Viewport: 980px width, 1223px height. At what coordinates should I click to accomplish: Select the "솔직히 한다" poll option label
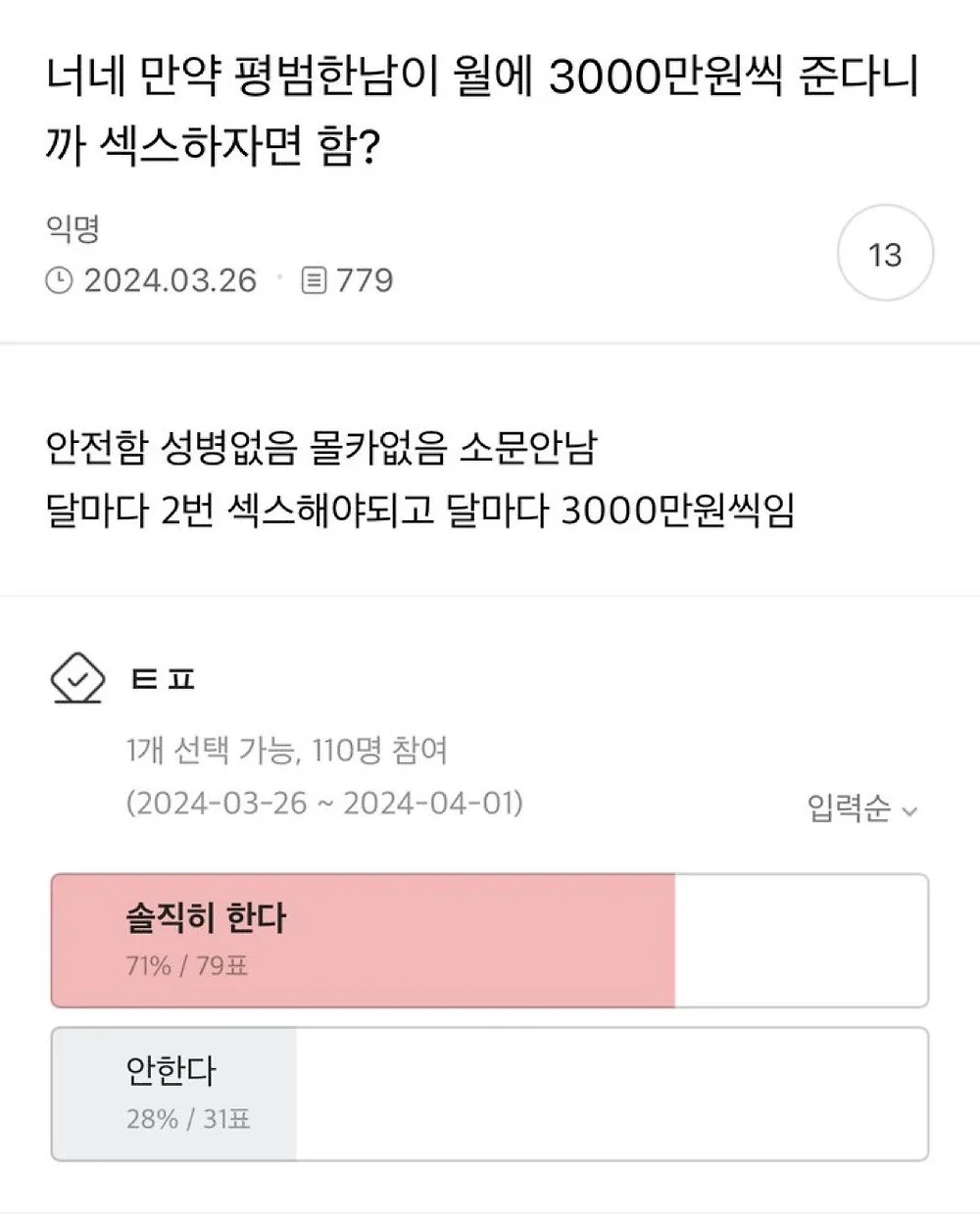pyautogui.click(x=206, y=918)
